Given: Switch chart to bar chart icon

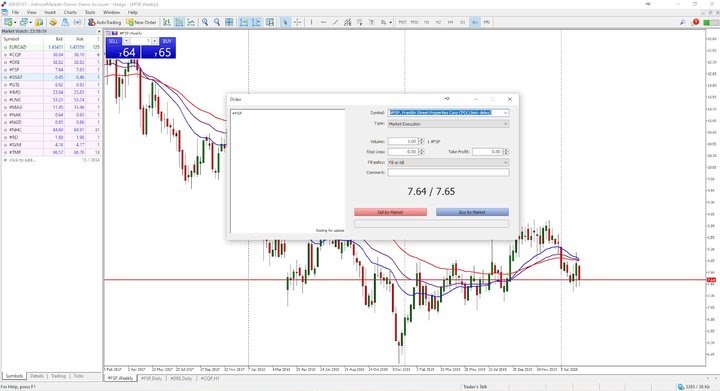Looking at the screenshot, I should pos(167,22).
